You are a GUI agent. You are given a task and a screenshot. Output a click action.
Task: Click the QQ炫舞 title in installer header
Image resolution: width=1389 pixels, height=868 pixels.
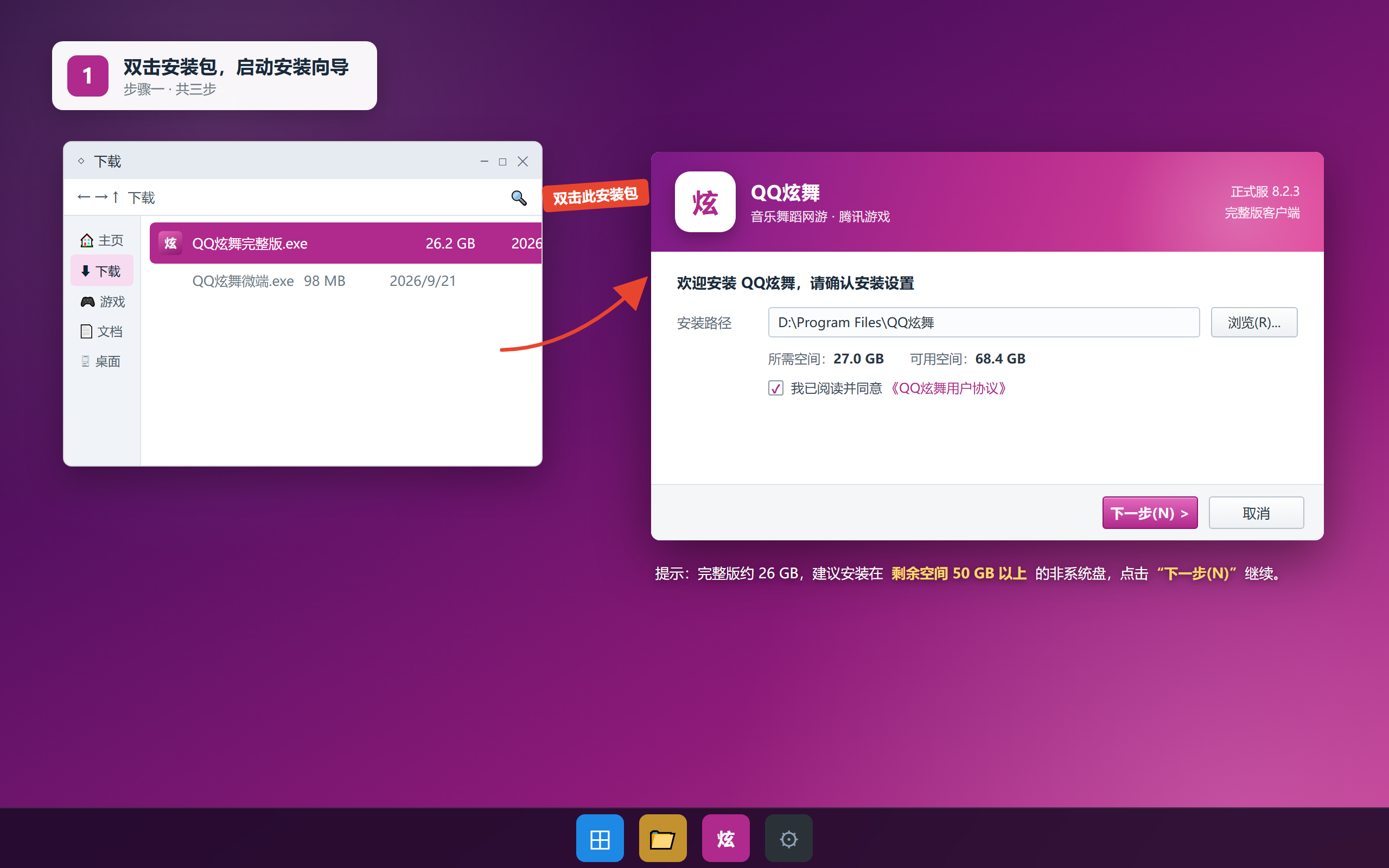tap(785, 192)
